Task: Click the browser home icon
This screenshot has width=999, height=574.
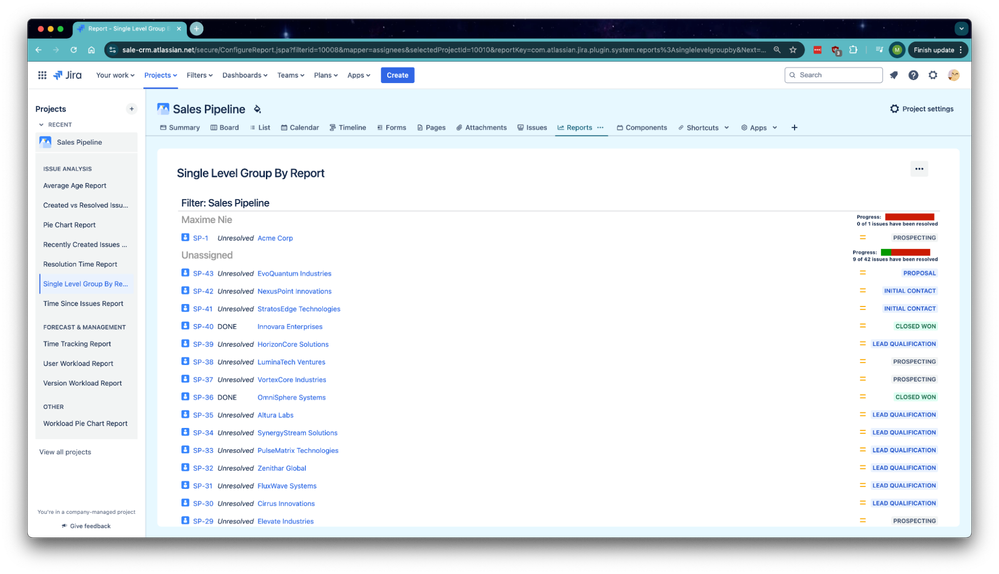Action: [x=91, y=50]
